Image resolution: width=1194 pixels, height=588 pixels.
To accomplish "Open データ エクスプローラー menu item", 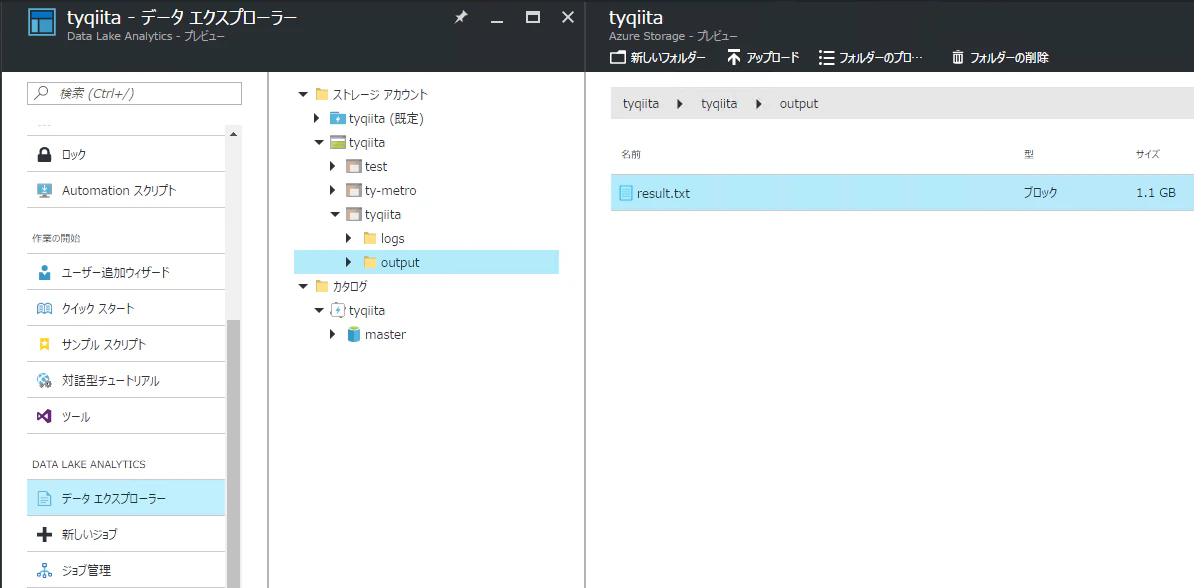I will pos(126,498).
